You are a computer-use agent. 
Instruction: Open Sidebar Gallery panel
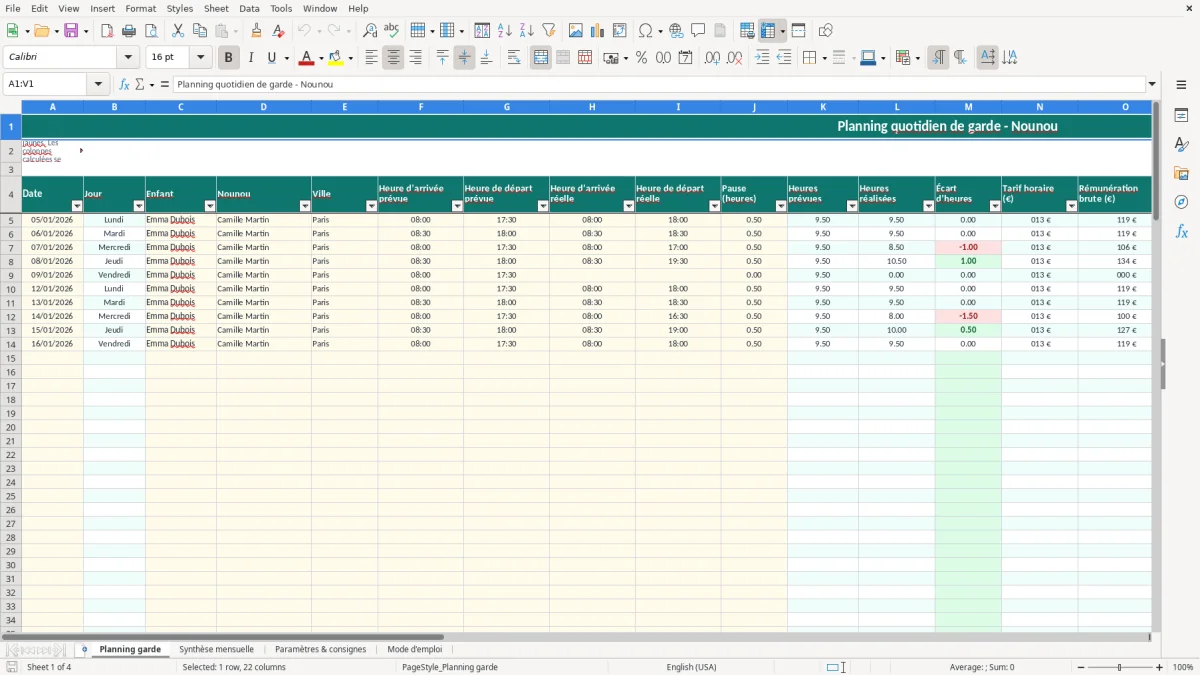[x=1181, y=174]
